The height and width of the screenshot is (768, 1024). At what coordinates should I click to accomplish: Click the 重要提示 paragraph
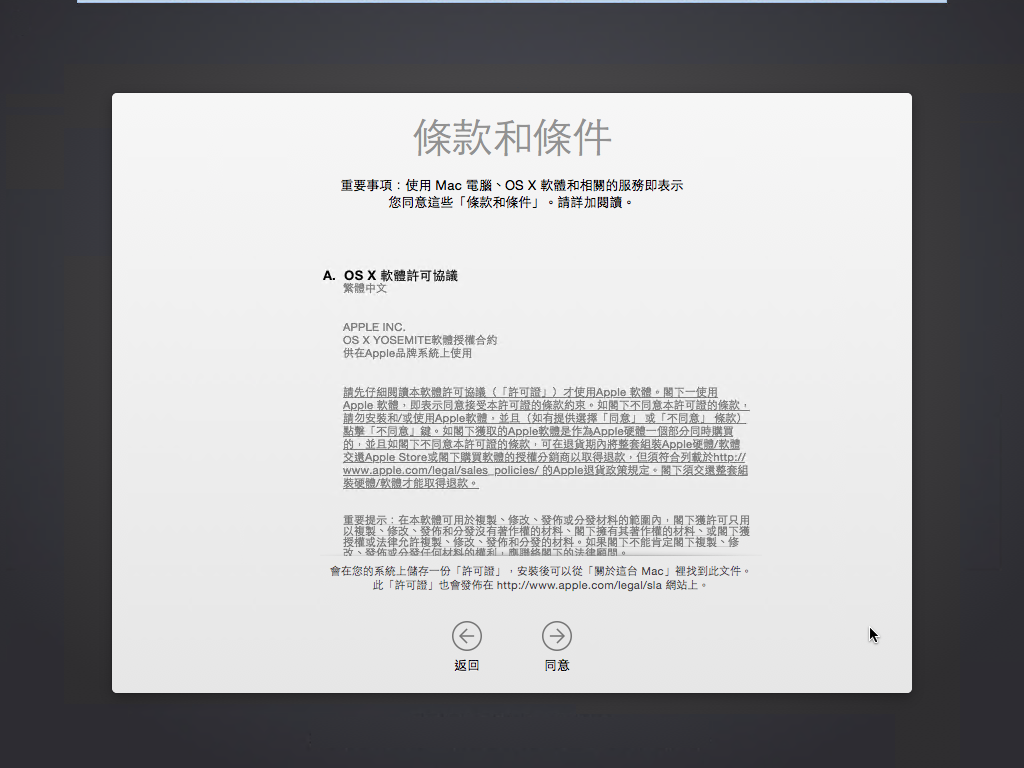546,536
